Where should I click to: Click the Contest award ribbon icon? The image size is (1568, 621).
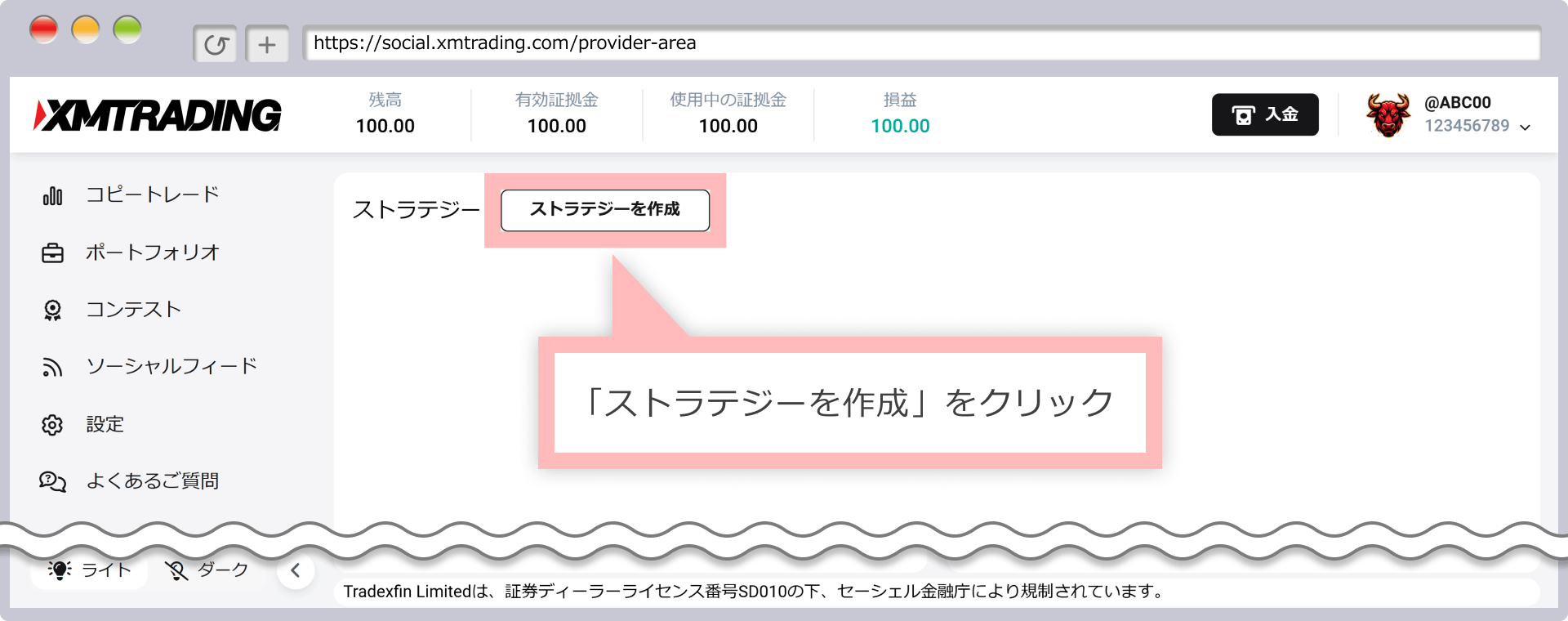pos(52,310)
